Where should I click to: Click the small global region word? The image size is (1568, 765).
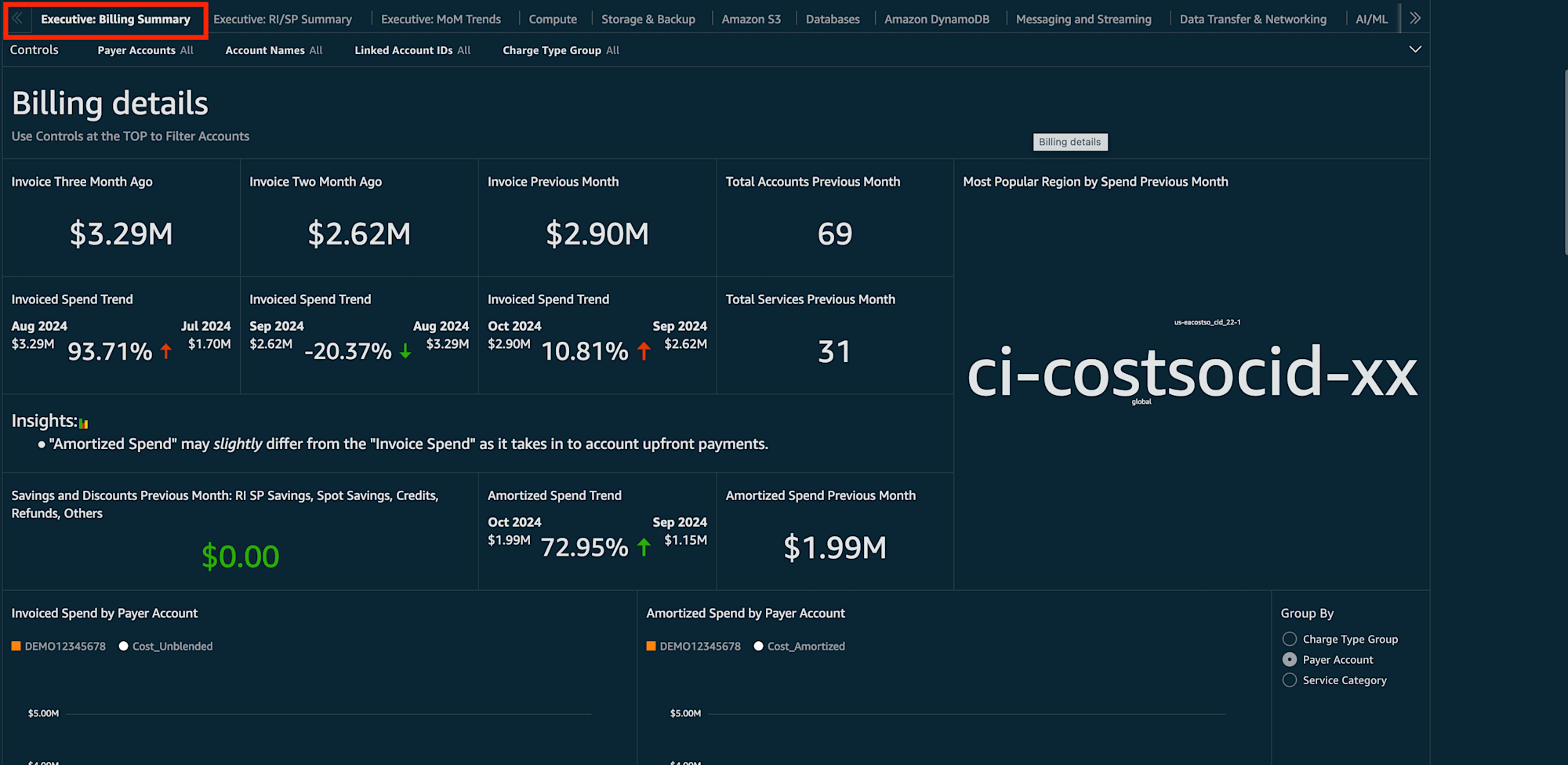pos(1142,401)
